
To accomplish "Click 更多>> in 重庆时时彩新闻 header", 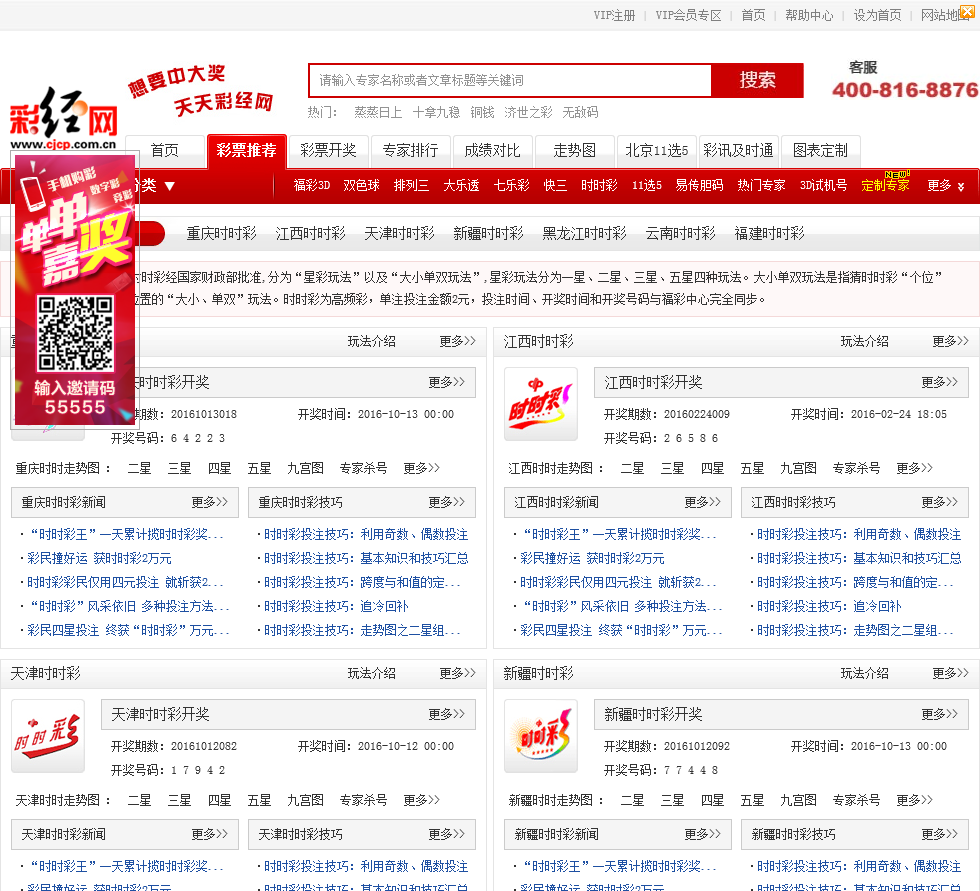I will (209, 502).
